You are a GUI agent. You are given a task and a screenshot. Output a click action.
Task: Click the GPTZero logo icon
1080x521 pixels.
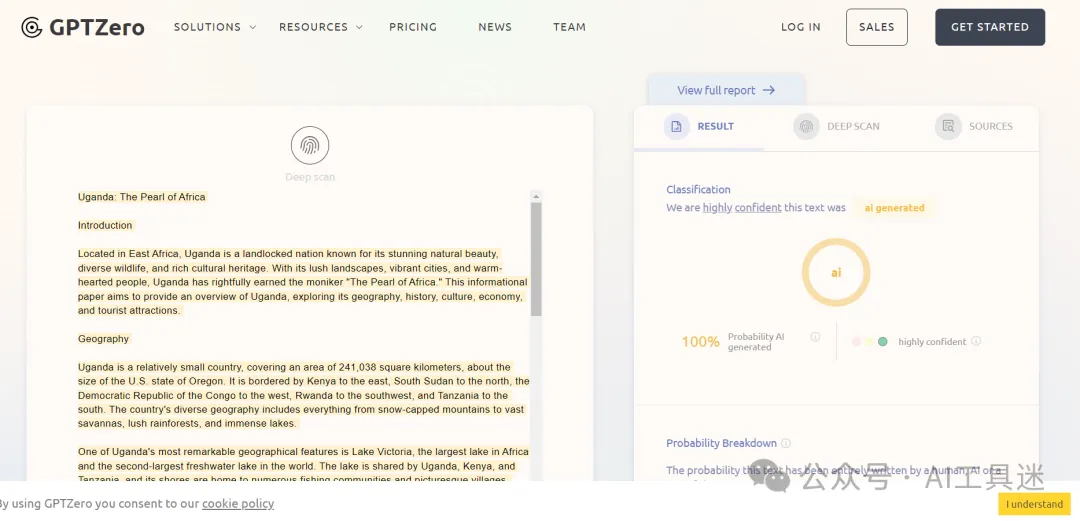point(32,27)
